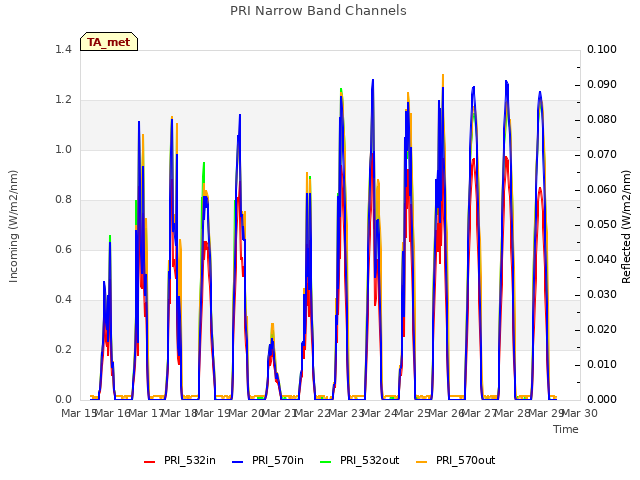Click the 0.010 right axis tick label
Screen dimensions: 640x480
point(602,364)
